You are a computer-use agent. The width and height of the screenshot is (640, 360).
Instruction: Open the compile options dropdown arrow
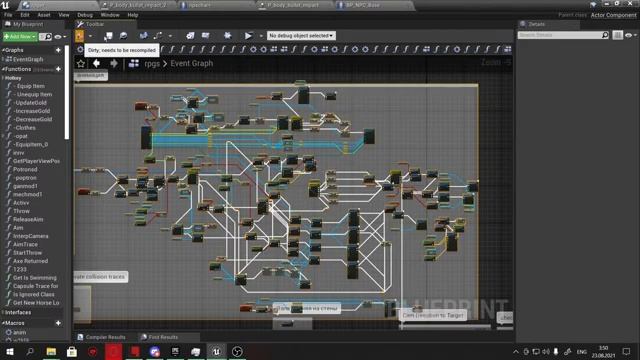click(x=90, y=36)
